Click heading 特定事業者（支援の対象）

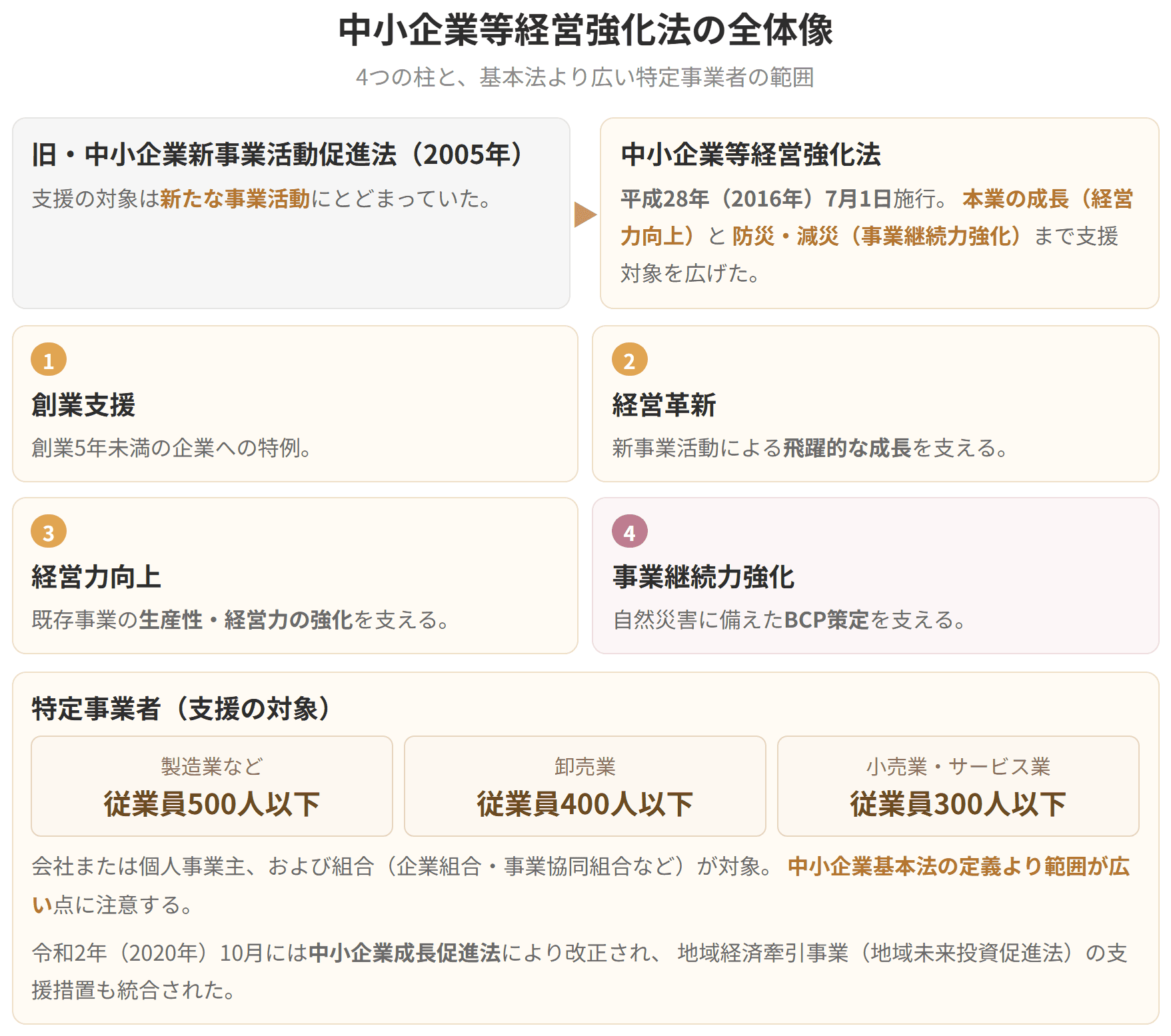pos(183,708)
